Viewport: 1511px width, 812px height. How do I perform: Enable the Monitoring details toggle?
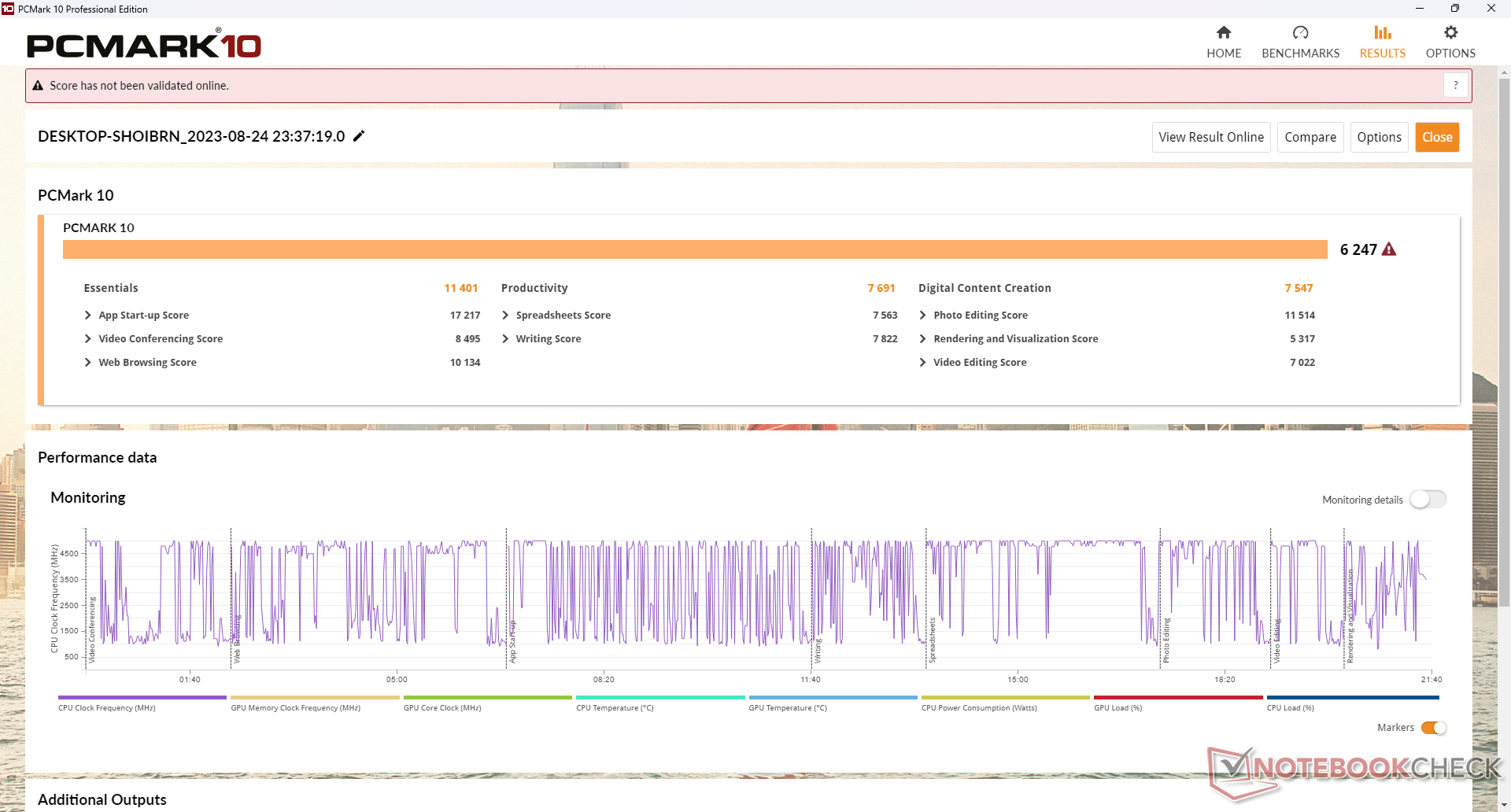1428,500
